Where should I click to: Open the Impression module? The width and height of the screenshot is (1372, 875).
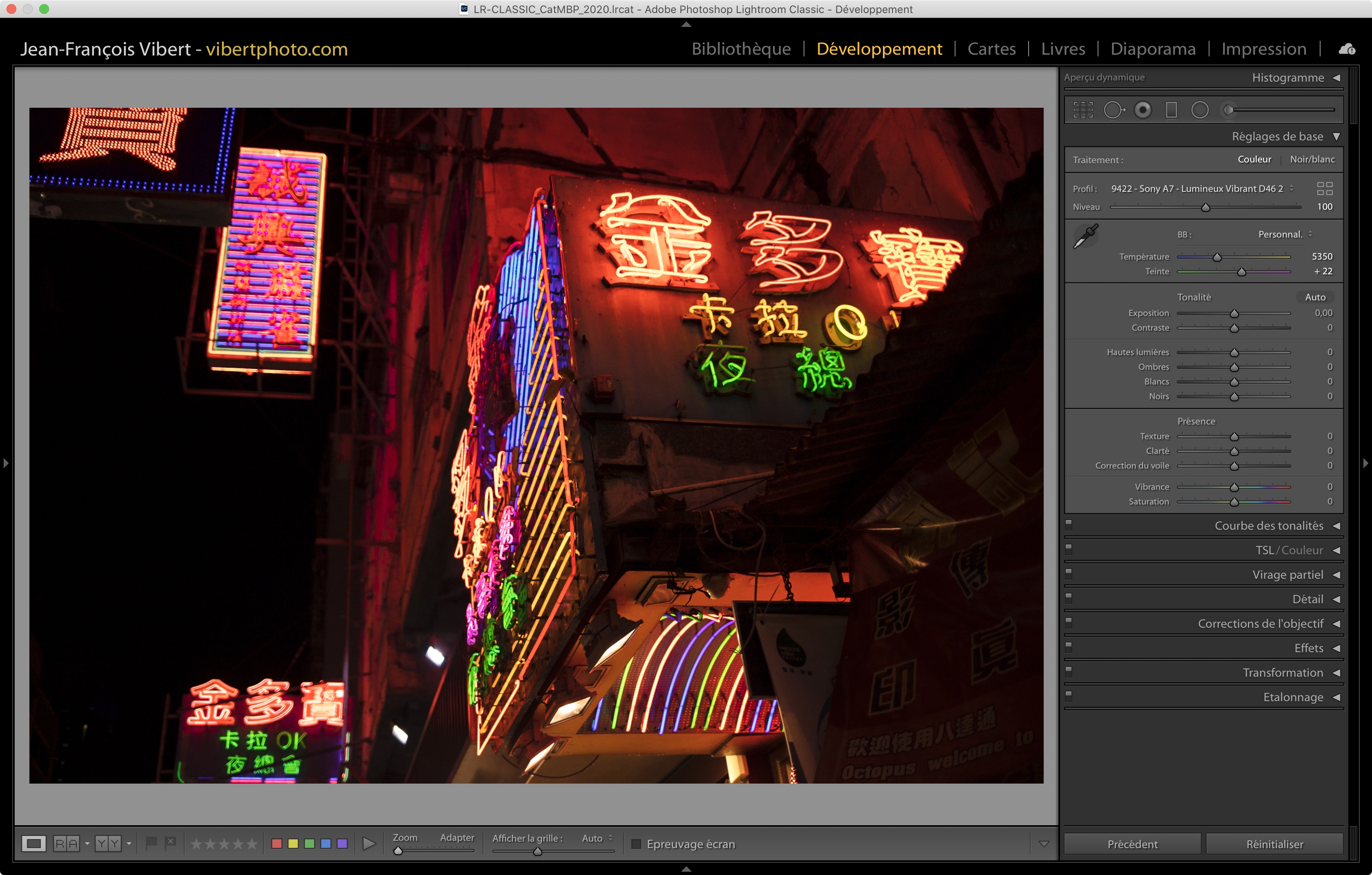point(1263,49)
